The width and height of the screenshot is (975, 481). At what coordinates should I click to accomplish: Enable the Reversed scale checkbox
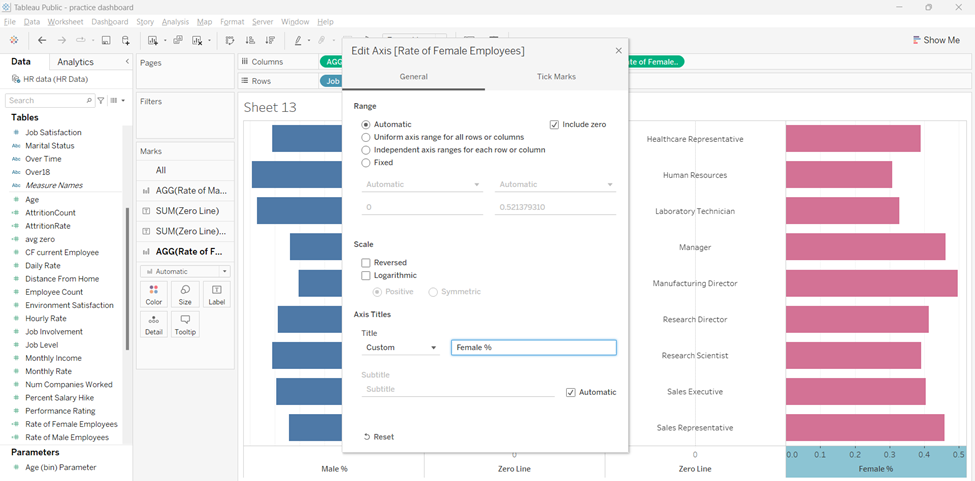pos(366,263)
